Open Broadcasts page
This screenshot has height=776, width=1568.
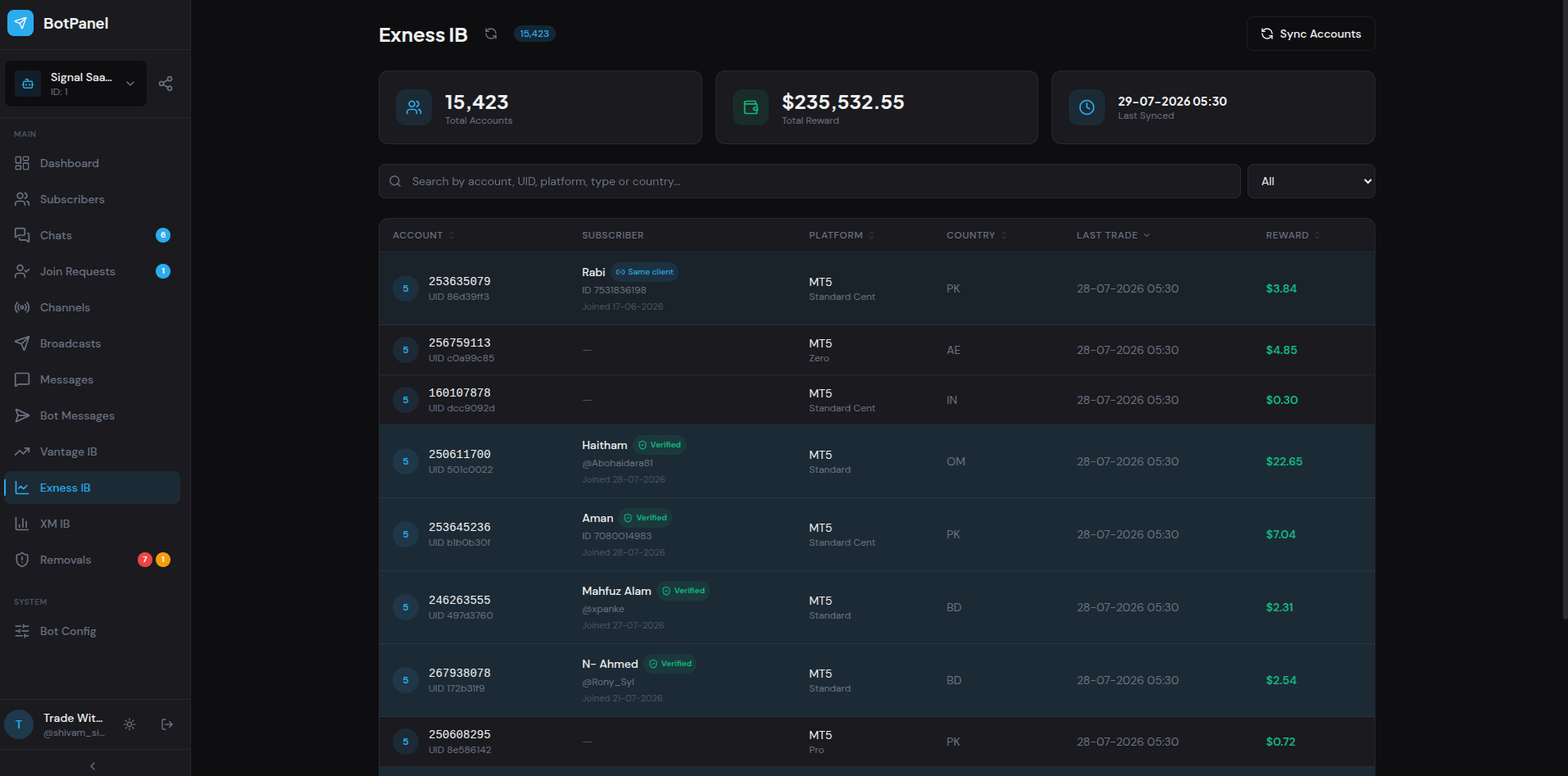[x=92, y=343]
